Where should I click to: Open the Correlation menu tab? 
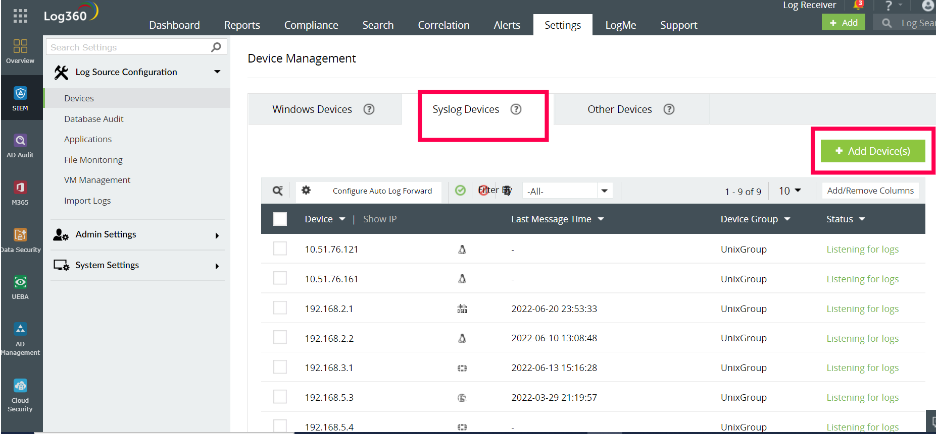pos(444,25)
